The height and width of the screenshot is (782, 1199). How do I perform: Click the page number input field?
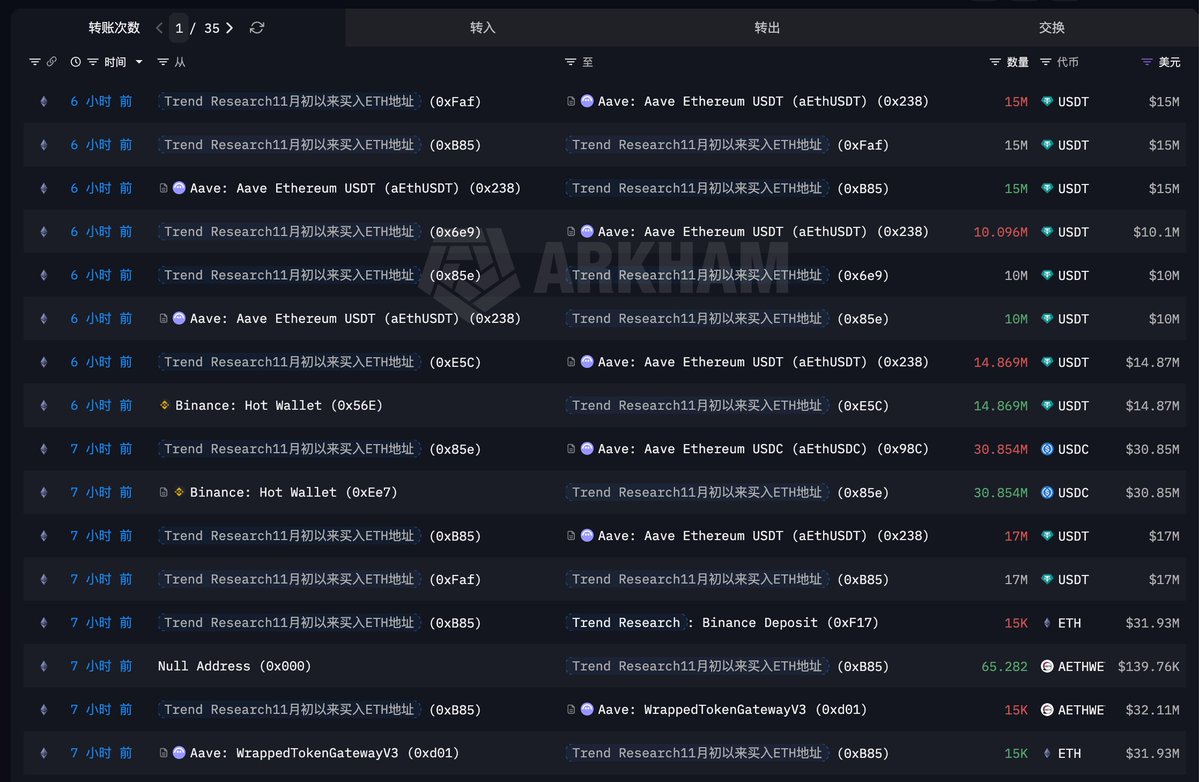pyautogui.click(x=180, y=28)
